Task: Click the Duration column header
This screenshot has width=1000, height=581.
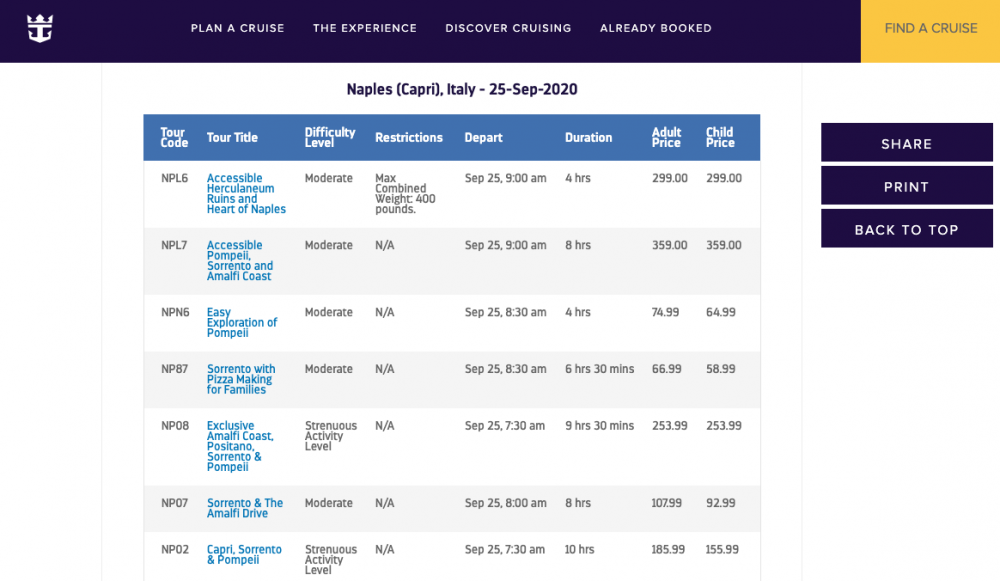Action: (589, 137)
